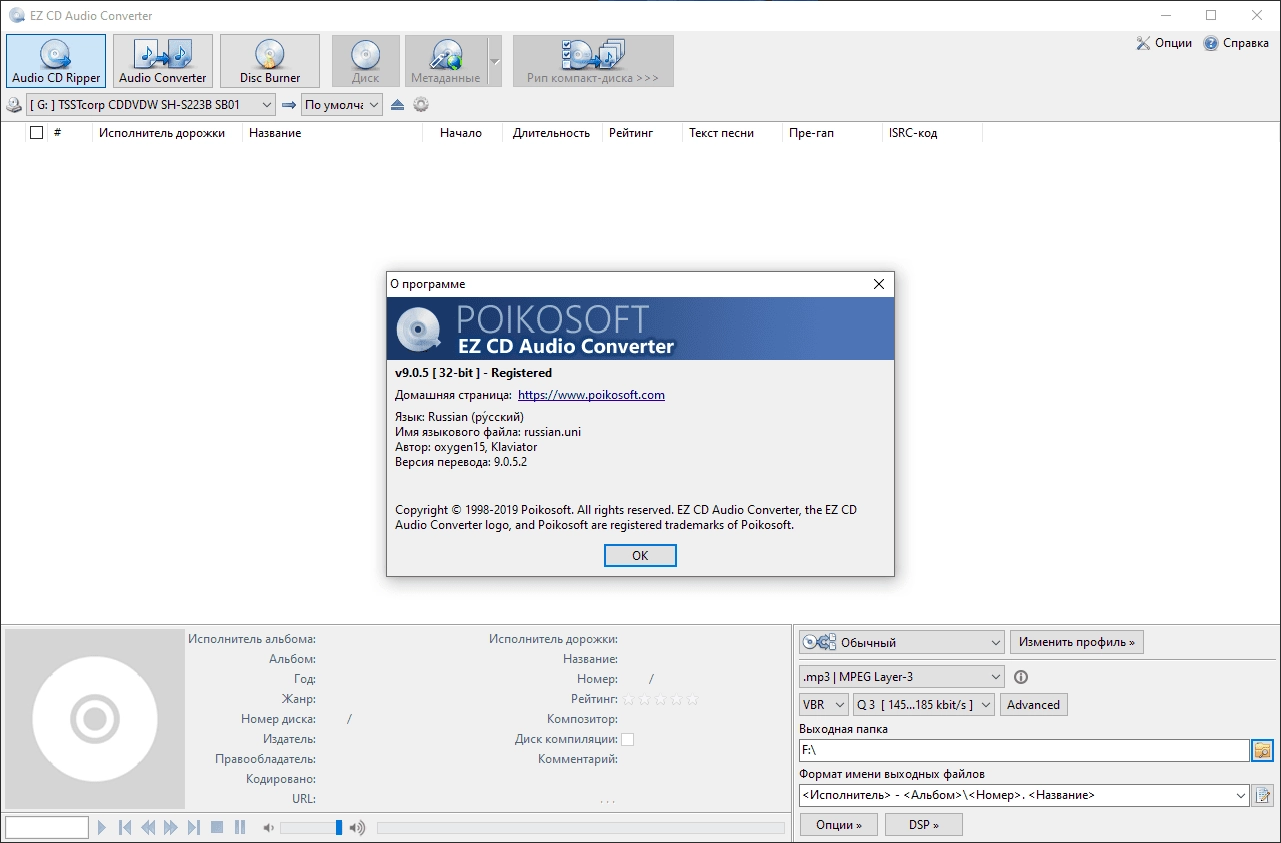Open Опции in top right
The width and height of the screenshot is (1281, 843).
point(1164,43)
